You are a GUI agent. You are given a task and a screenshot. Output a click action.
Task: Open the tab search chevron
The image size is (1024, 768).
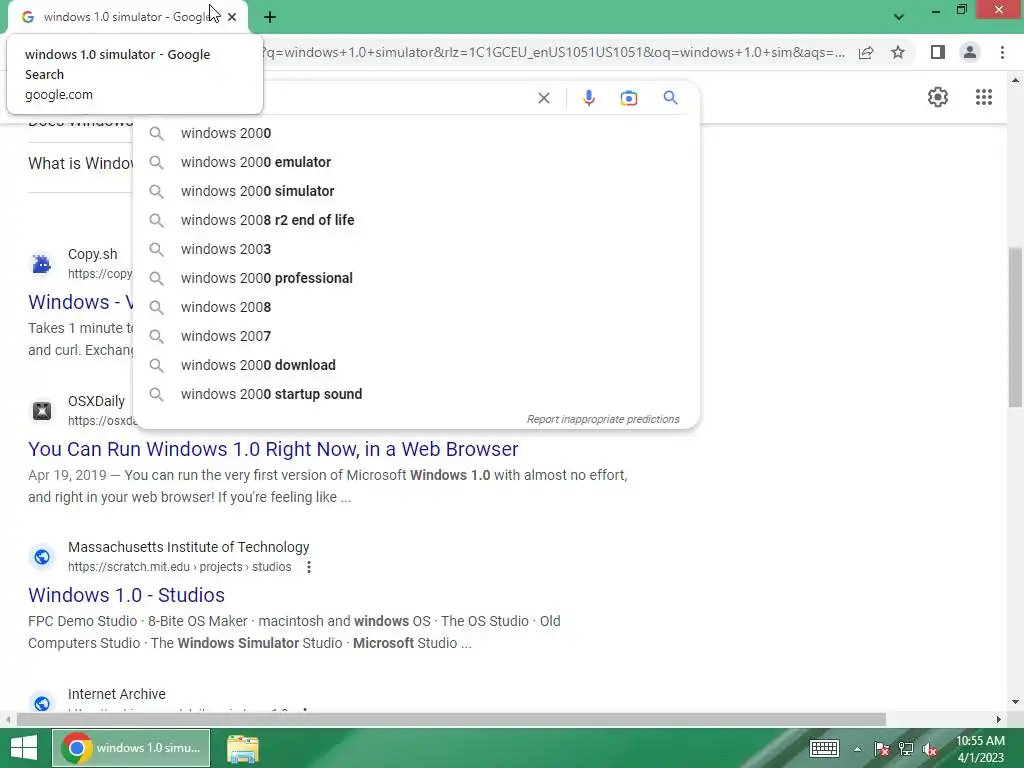point(899,17)
